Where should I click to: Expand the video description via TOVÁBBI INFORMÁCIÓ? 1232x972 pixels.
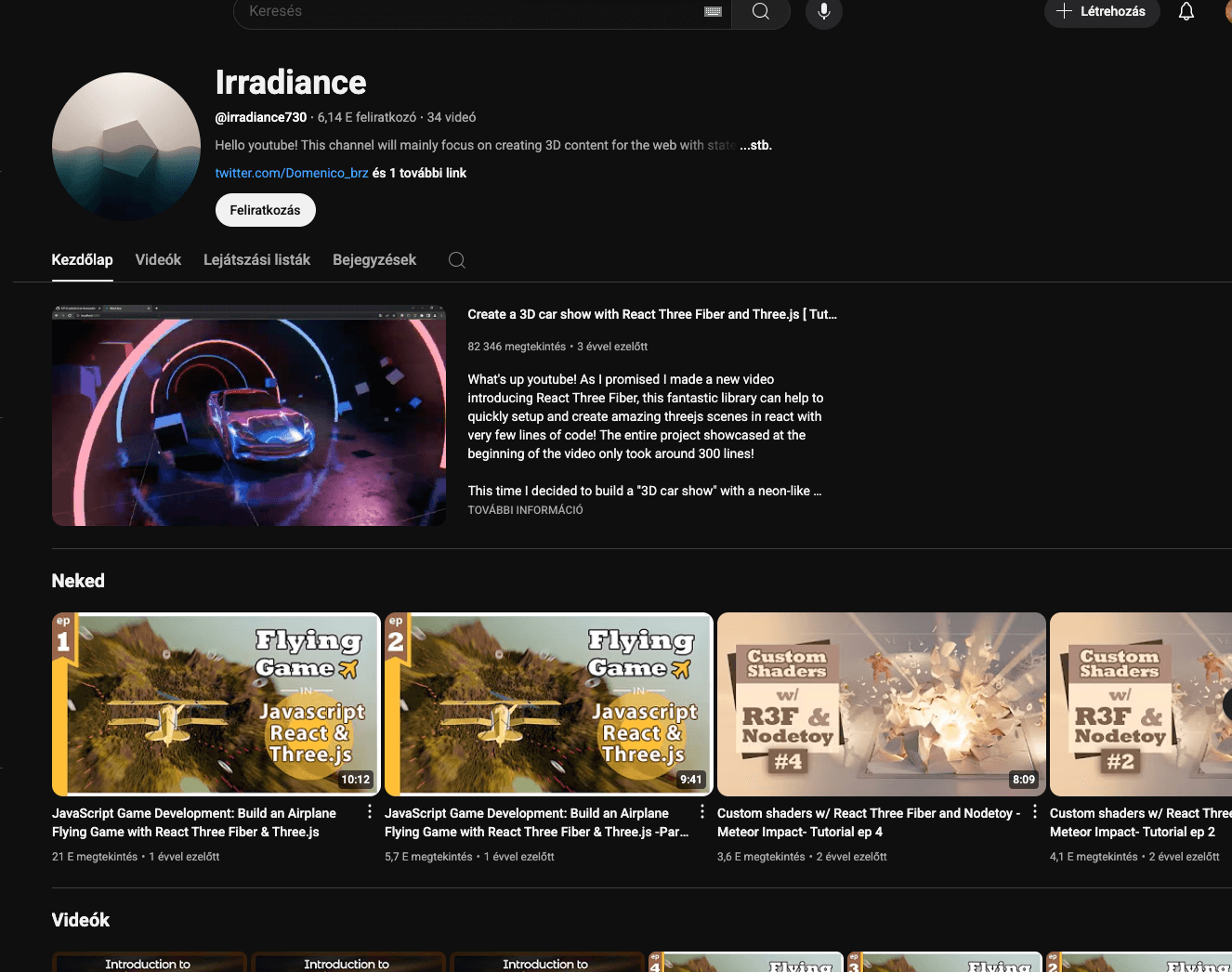coord(524,509)
